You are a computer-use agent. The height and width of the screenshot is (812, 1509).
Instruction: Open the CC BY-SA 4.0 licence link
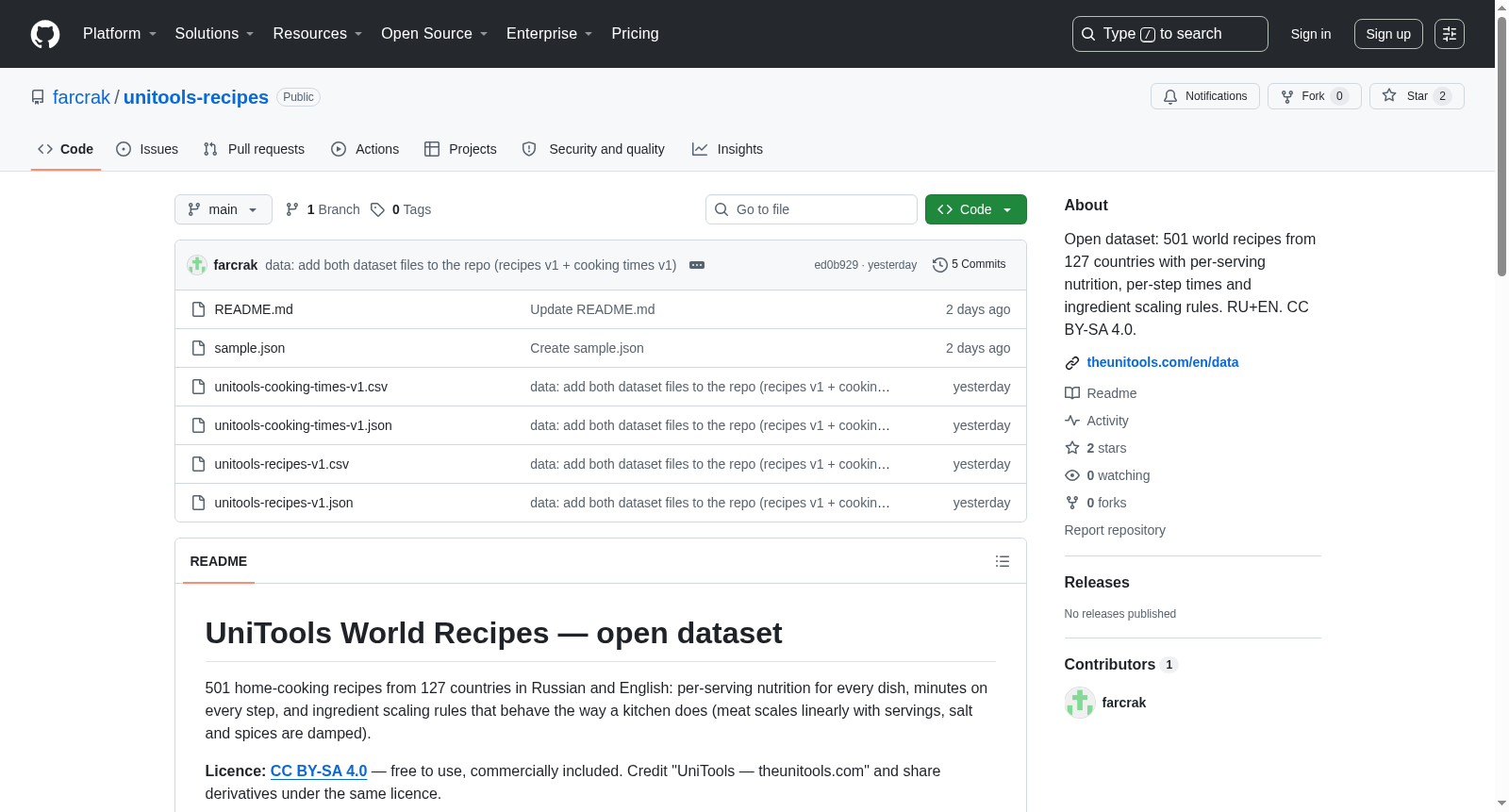pyautogui.click(x=319, y=771)
